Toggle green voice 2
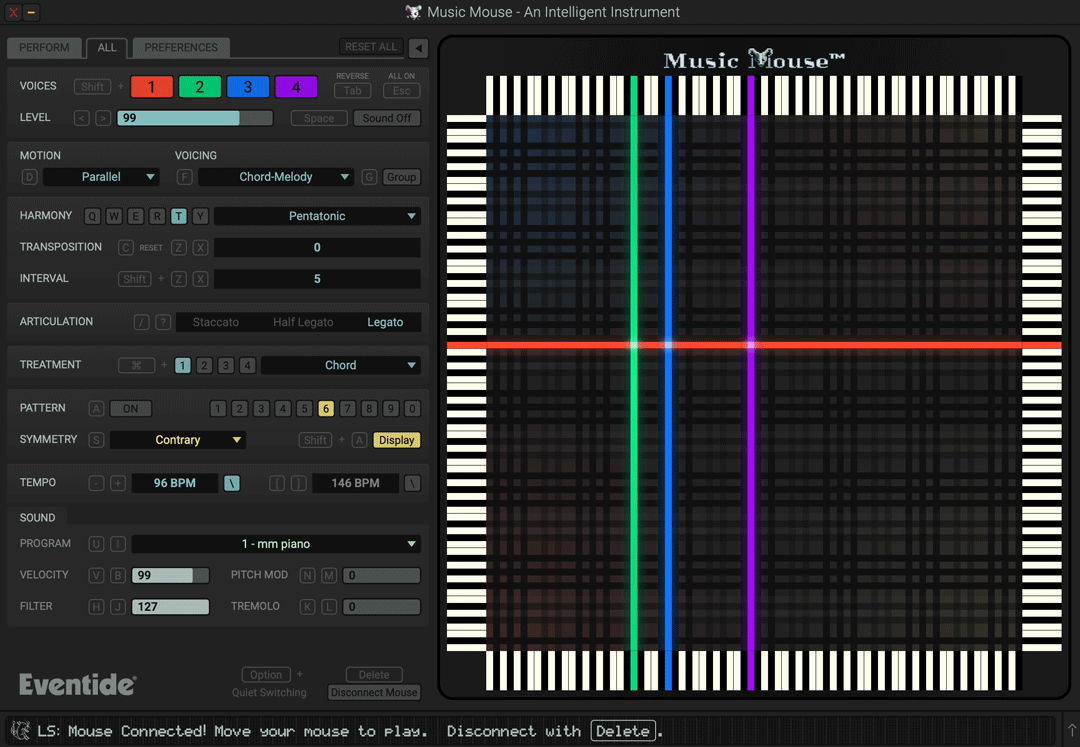1080x747 pixels. click(x=200, y=87)
